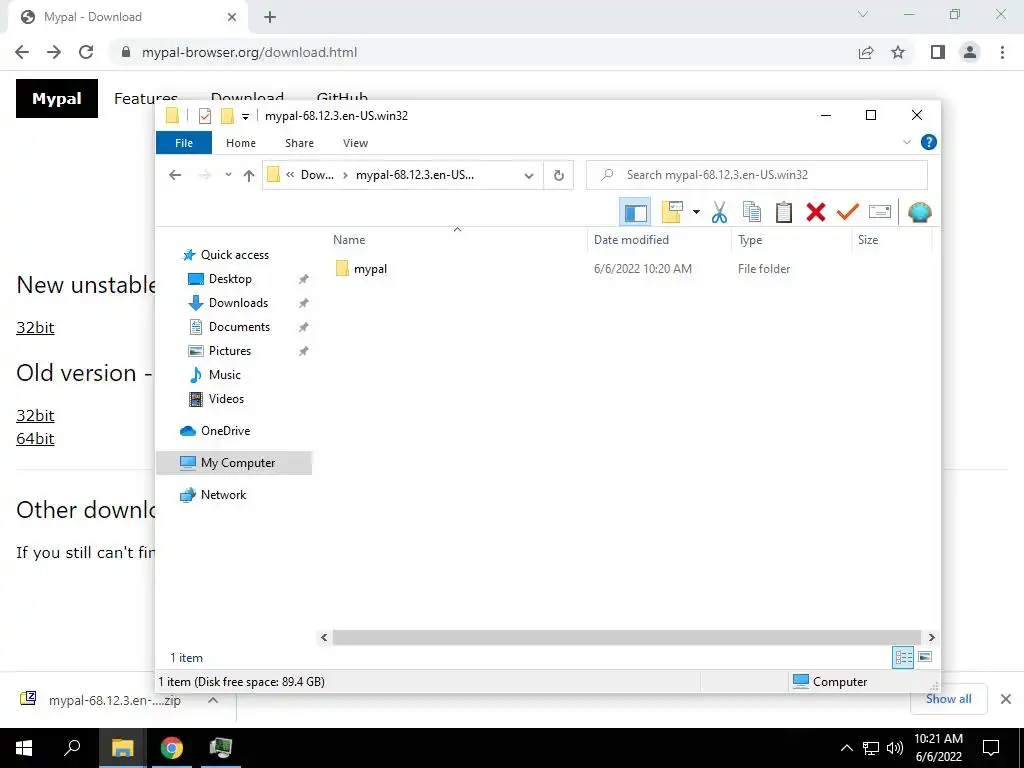Click the Explorer search box
Viewport: 1024px width, 768px height.
tap(757, 175)
